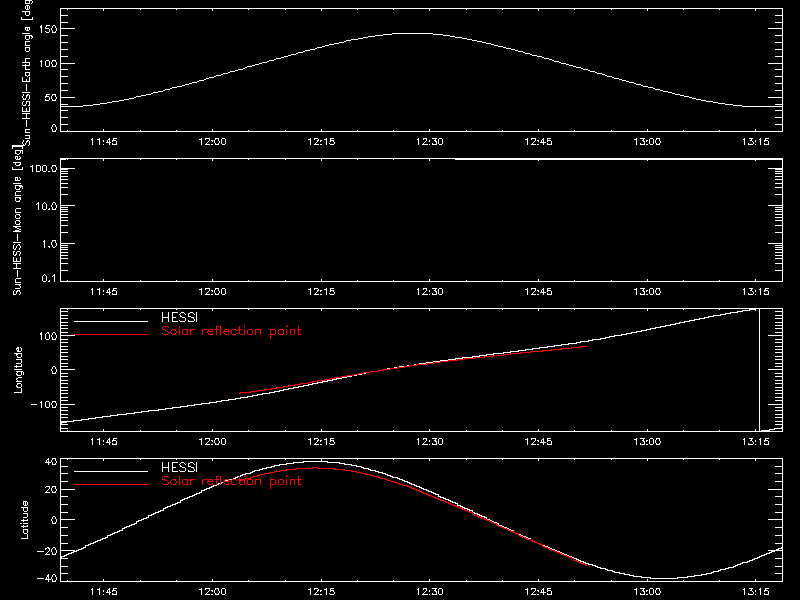Click the 150 tick on Earth angle axis

tap(49, 29)
